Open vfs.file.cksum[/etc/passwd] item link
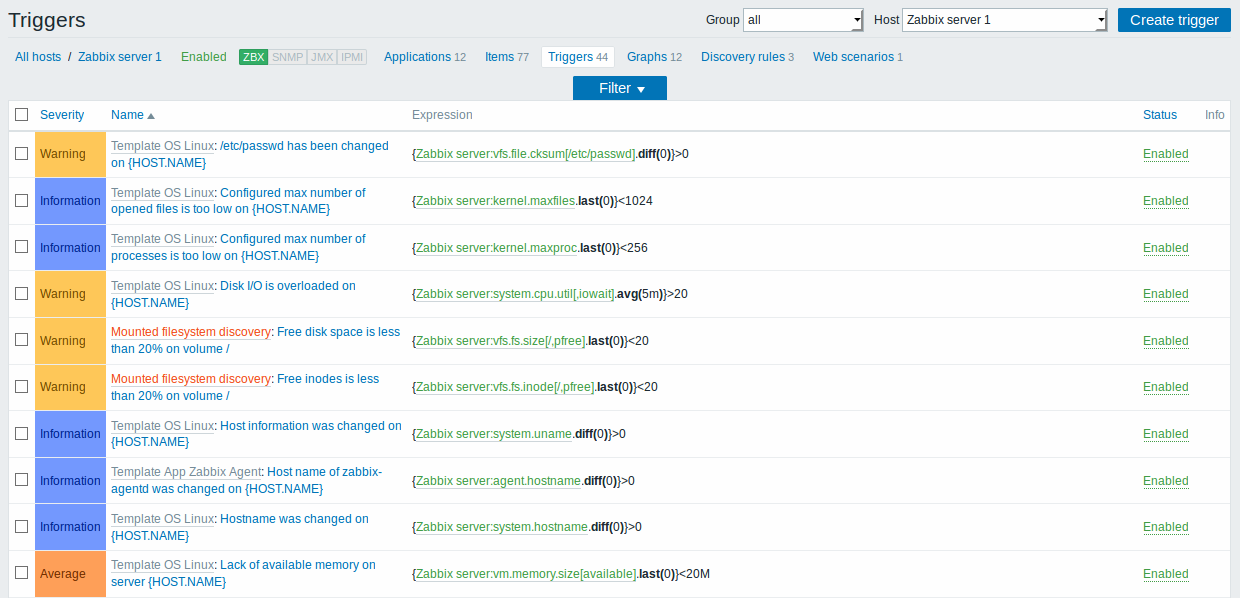 526,154
